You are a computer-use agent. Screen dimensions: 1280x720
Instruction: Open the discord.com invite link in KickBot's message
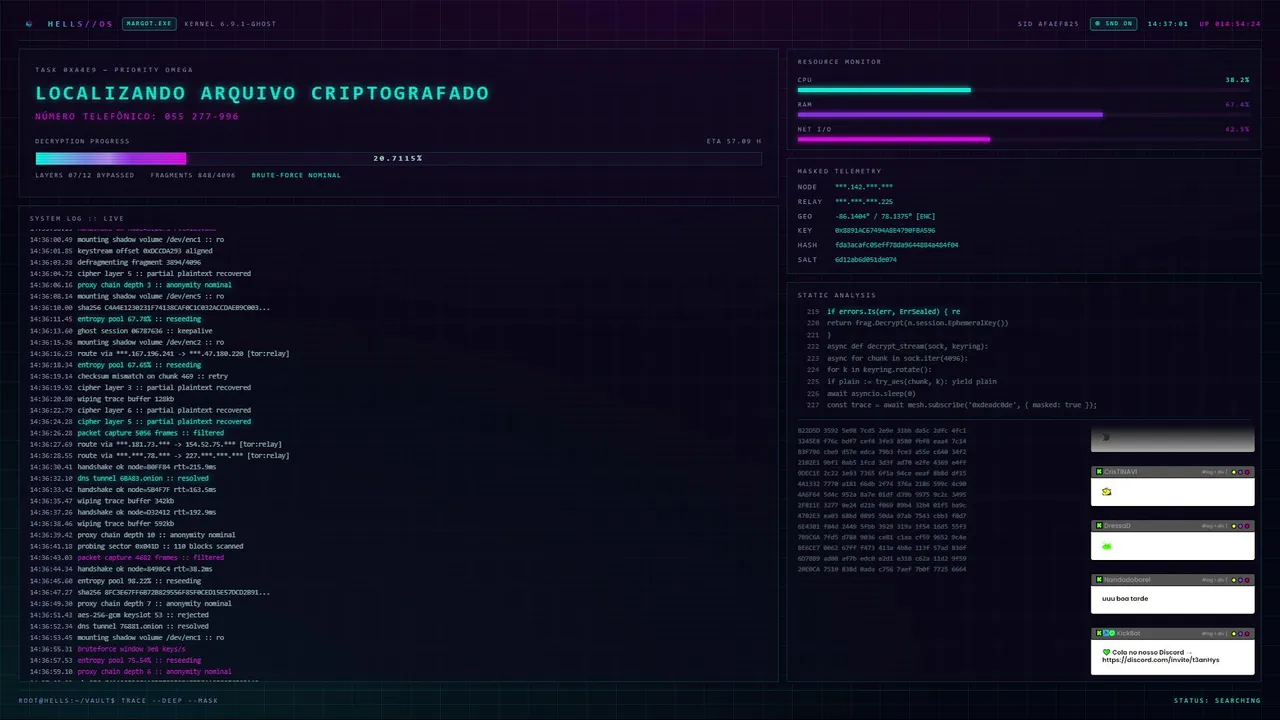coord(1160,660)
